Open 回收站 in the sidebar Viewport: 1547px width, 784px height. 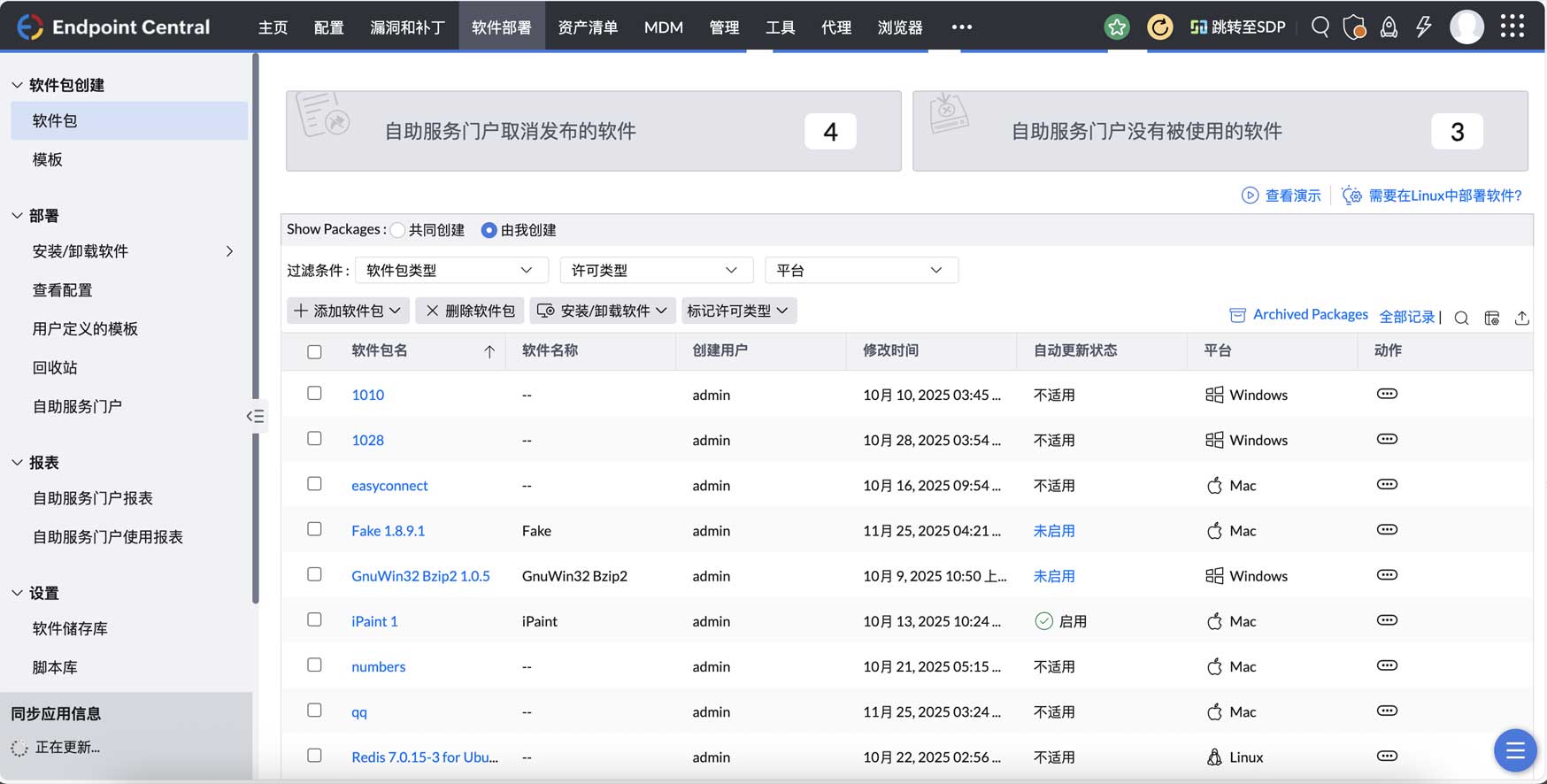pos(55,367)
